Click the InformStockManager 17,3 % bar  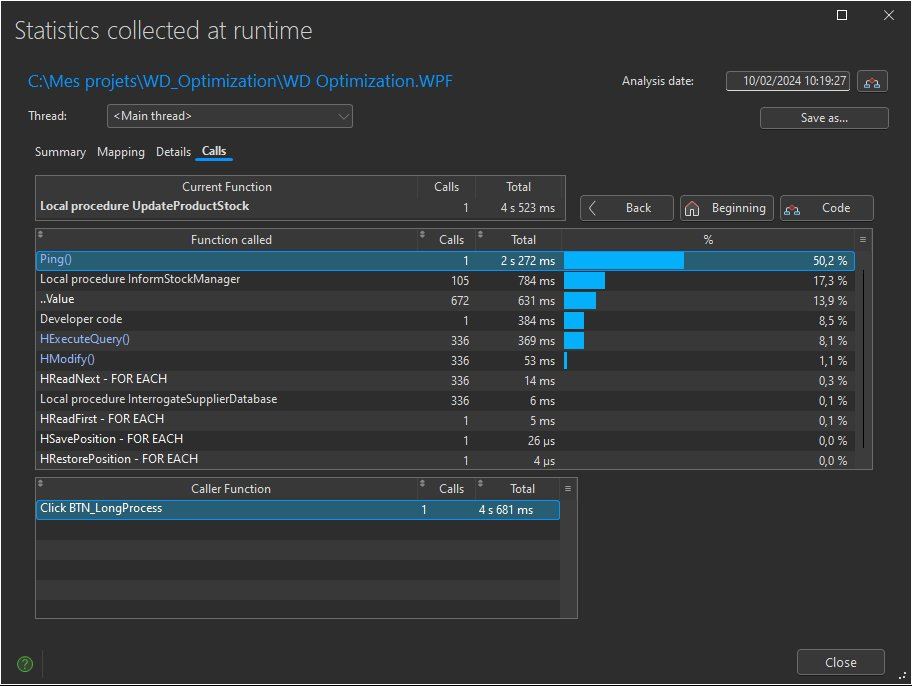click(x=585, y=280)
